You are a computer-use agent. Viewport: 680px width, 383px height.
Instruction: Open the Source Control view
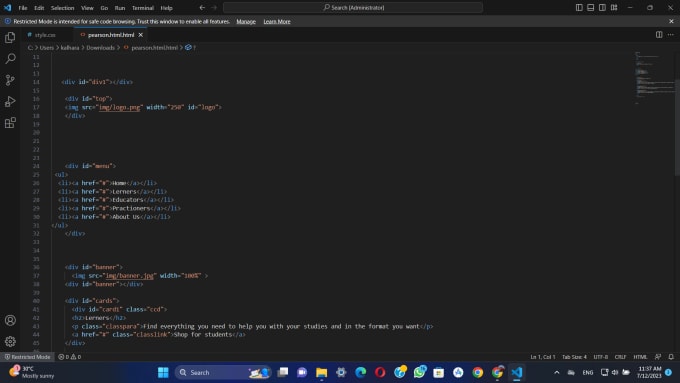tap(10, 80)
